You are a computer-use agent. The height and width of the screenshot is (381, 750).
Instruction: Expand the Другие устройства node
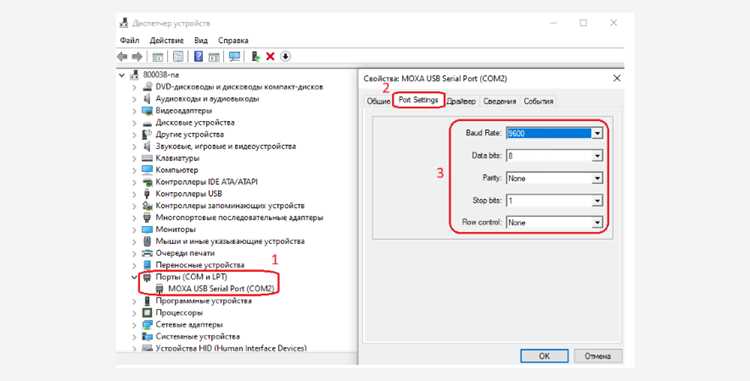click(134, 135)
